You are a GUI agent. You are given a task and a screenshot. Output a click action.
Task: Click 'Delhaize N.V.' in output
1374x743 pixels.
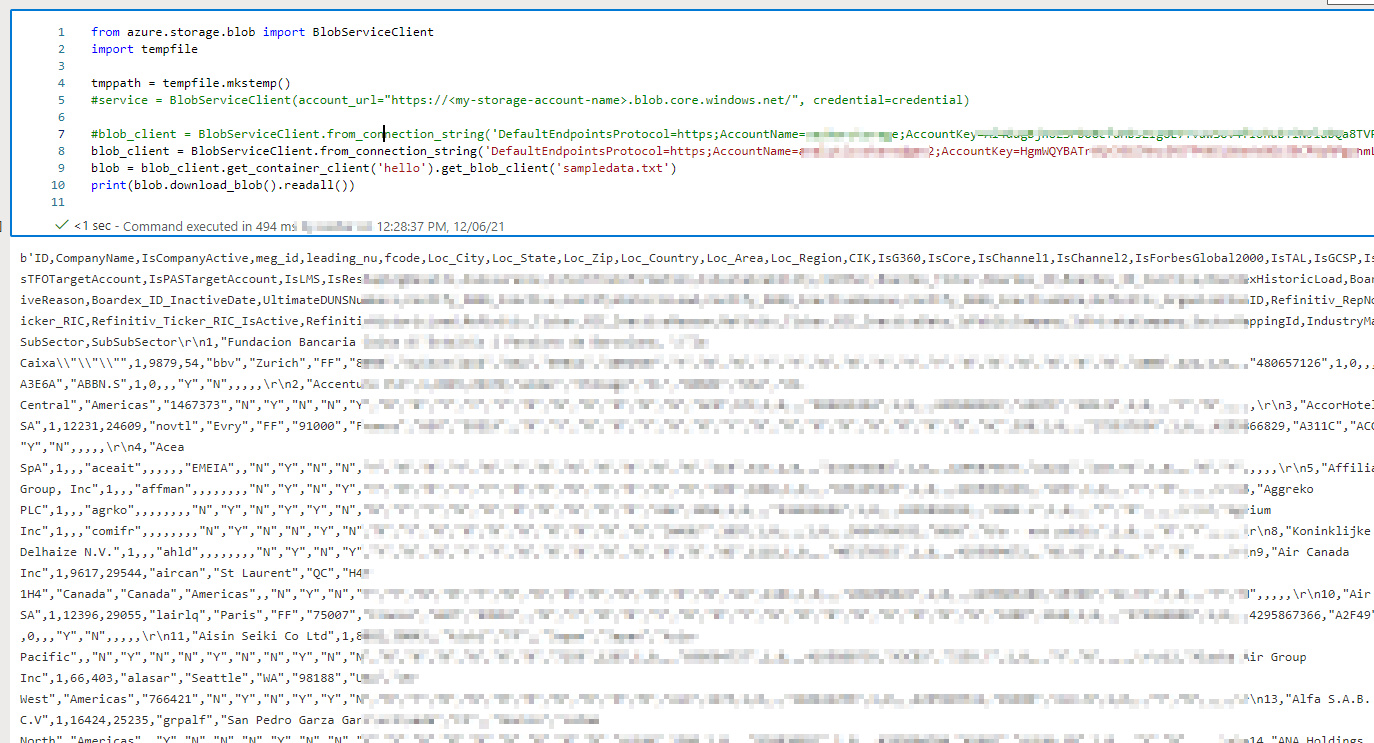[x=67, y=552]
